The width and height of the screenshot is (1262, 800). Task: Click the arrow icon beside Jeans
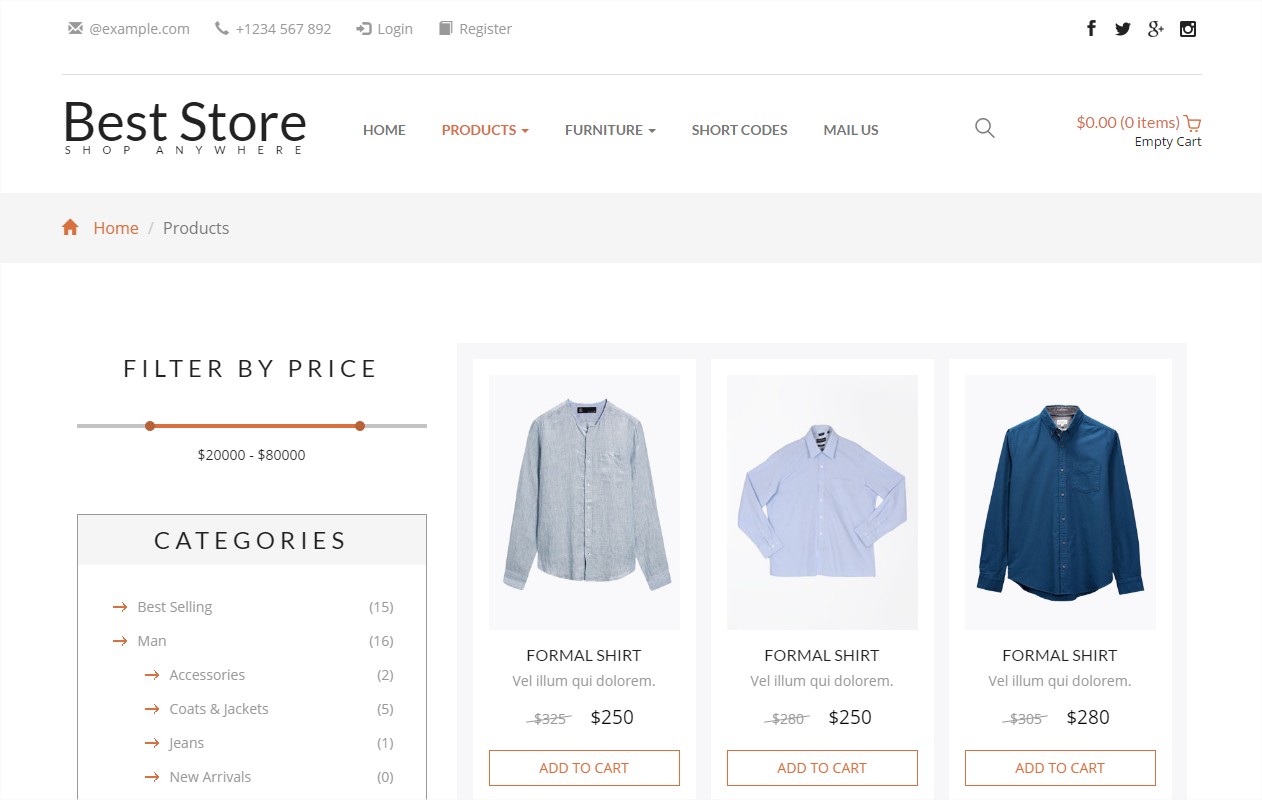click(x=152, y=743)
